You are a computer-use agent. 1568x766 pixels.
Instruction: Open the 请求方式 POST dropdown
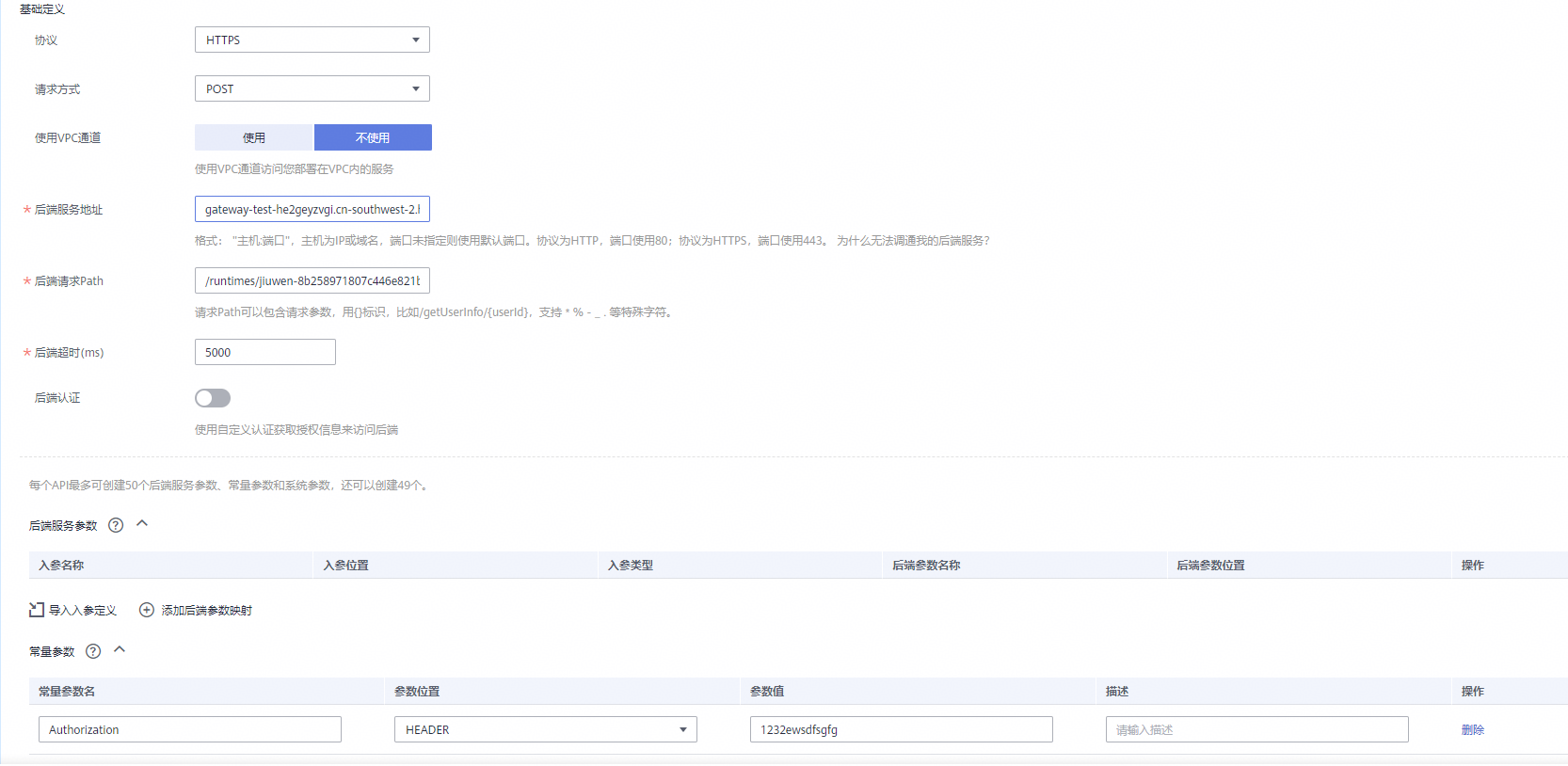pos(312,88)
